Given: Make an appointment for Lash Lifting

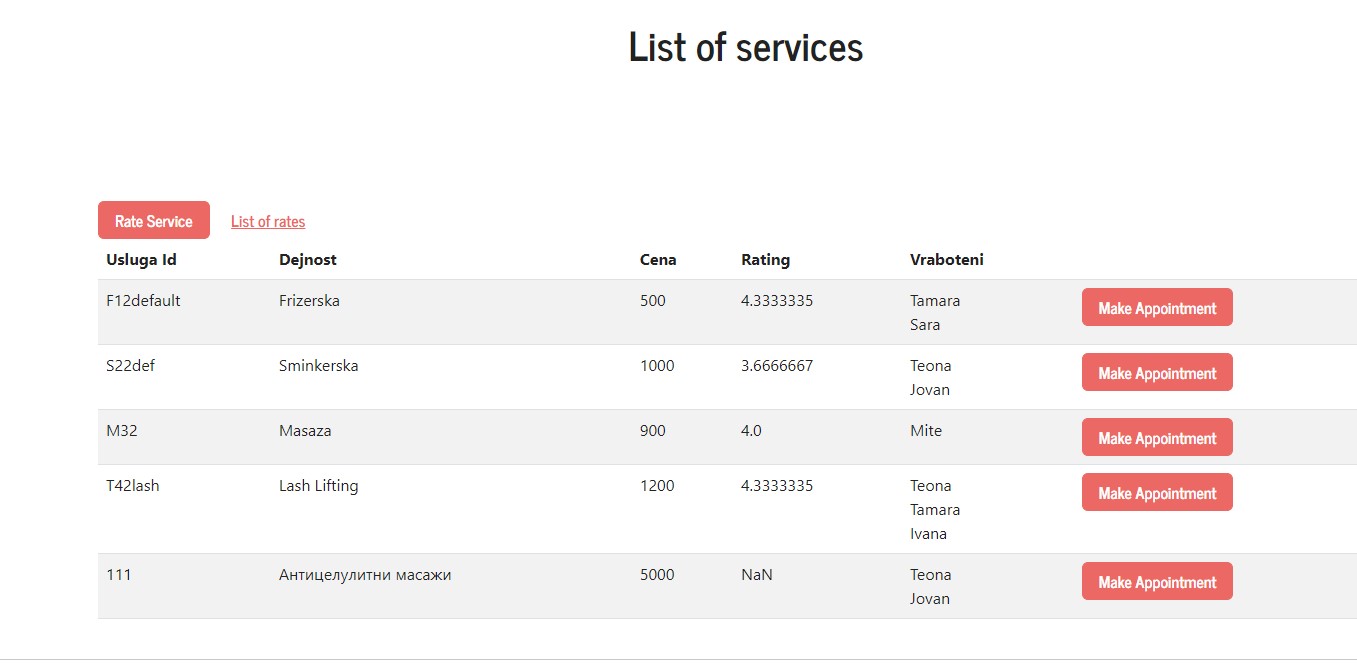Looking at the screenshot, I should pyautogui.click(x=1157, y=493).
